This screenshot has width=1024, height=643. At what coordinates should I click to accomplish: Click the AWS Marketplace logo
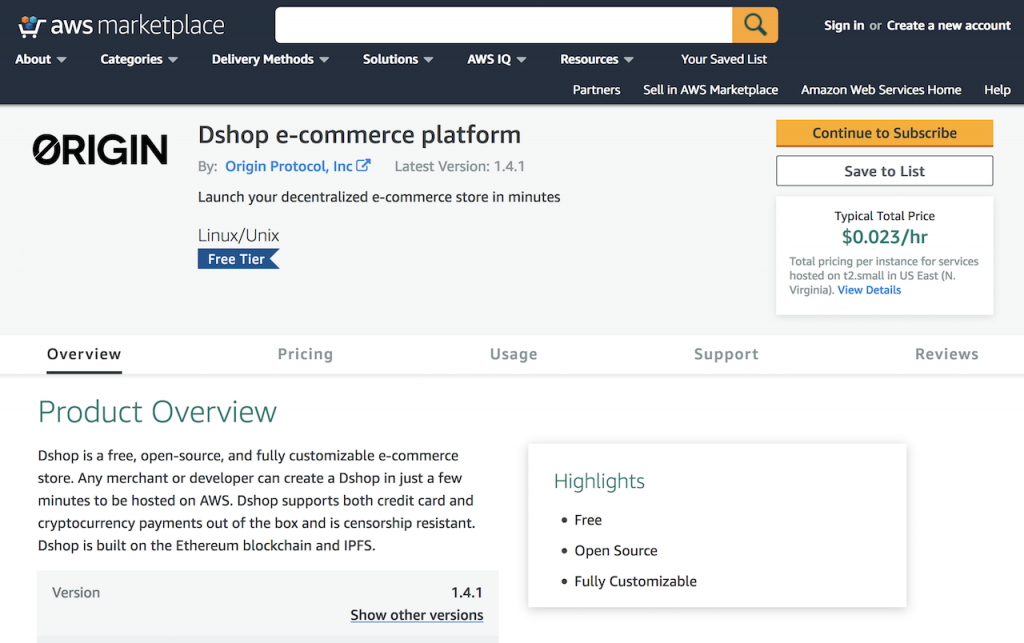click(x=121, y=26)
